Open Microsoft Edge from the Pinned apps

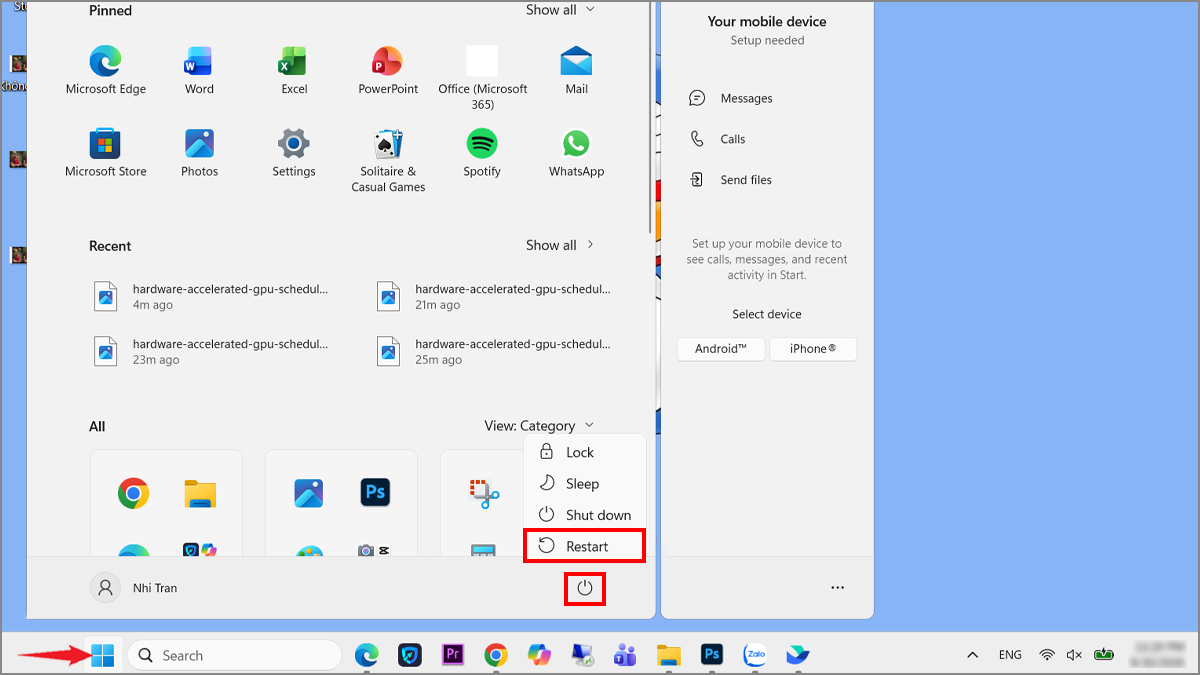point(106,70)
